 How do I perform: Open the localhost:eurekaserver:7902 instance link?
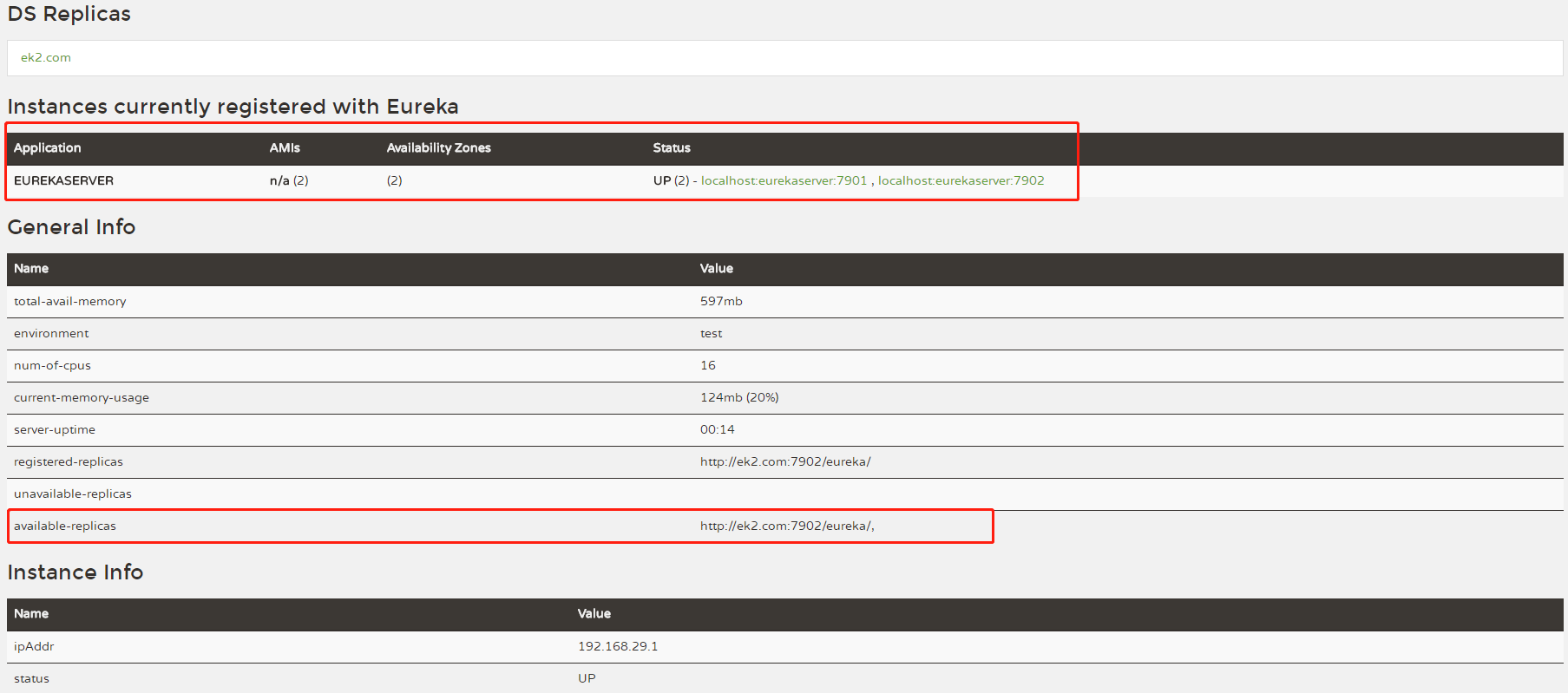(x=961, y=180)
